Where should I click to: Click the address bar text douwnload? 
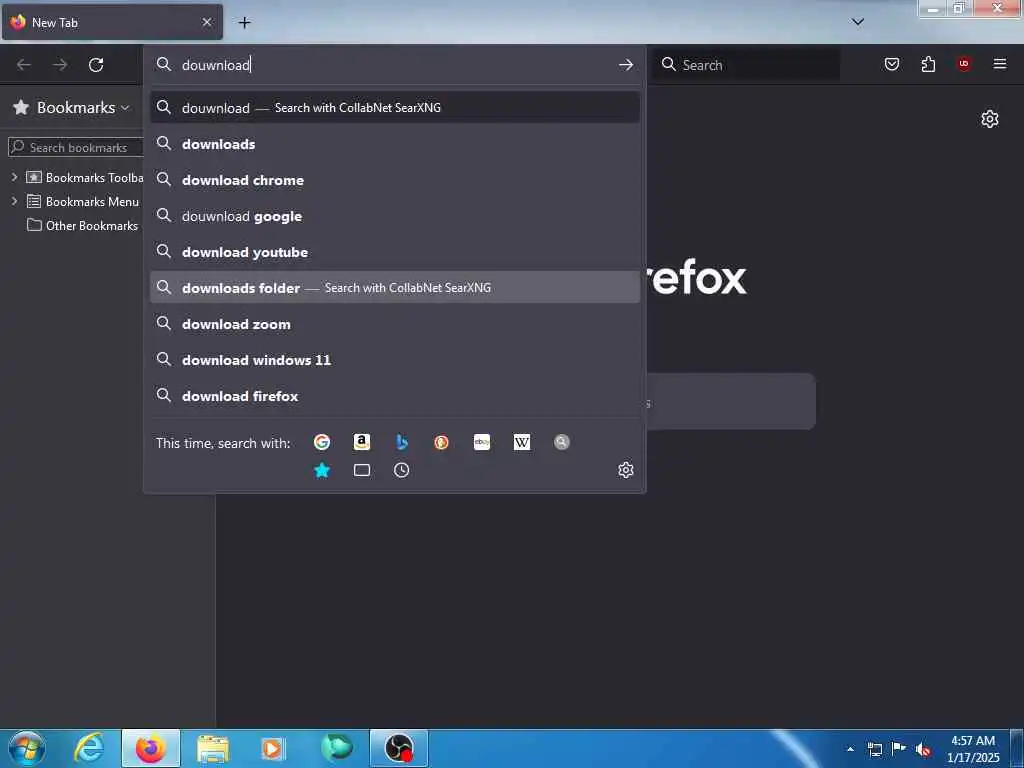point(216,65)
